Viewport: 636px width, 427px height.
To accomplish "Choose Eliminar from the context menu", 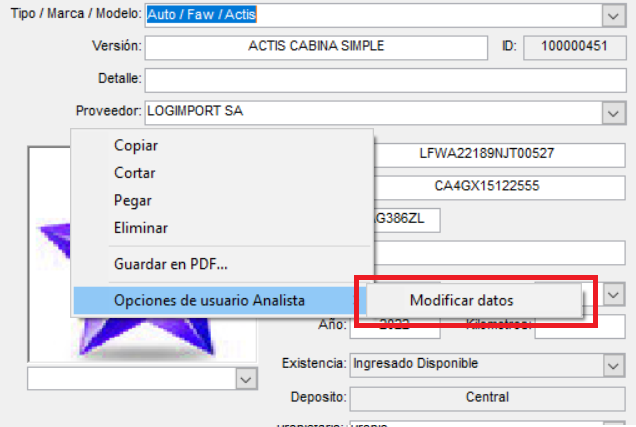I will (141, 228).
